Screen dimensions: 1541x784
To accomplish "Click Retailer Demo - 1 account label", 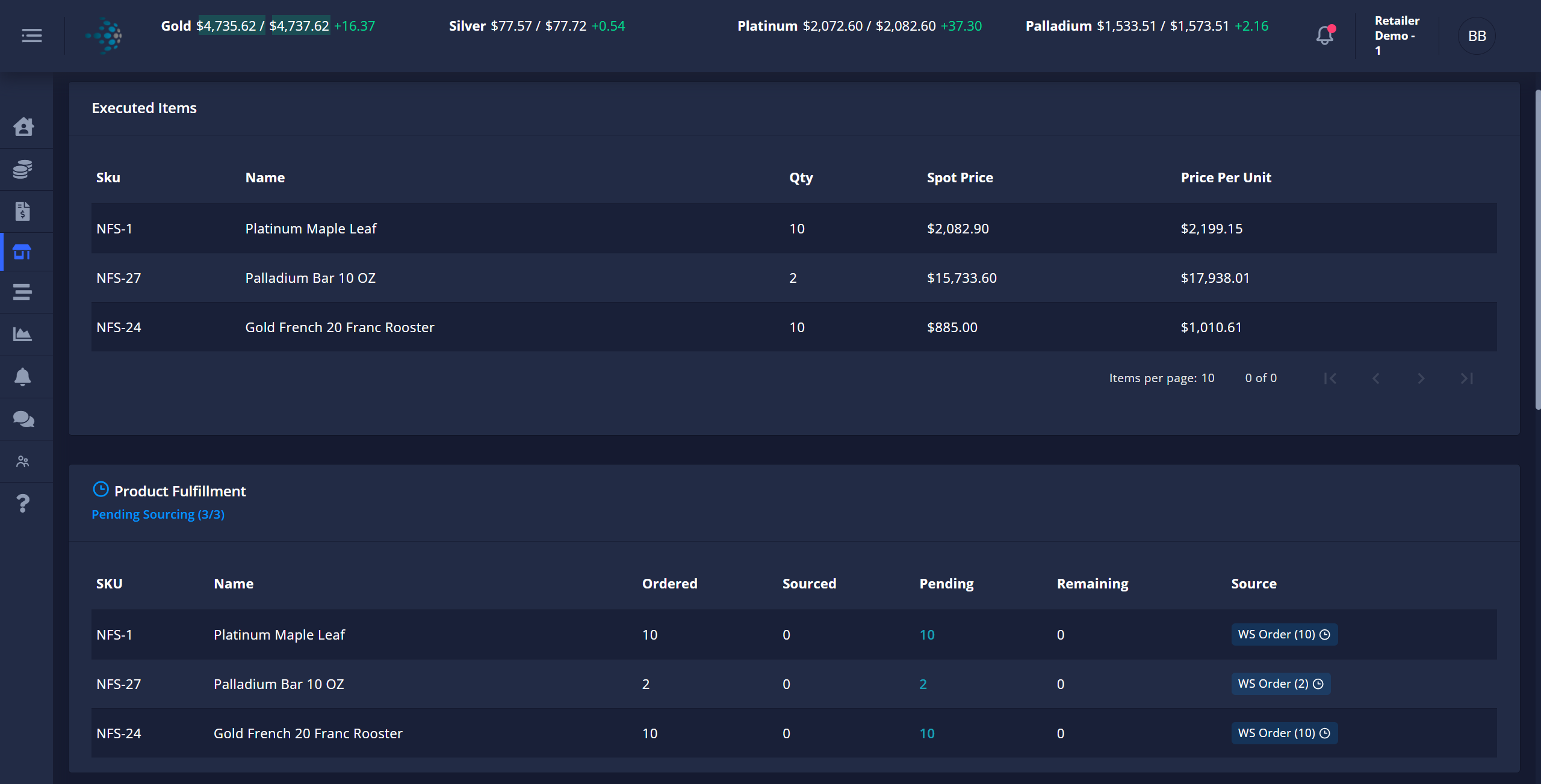I will 1397,36.
